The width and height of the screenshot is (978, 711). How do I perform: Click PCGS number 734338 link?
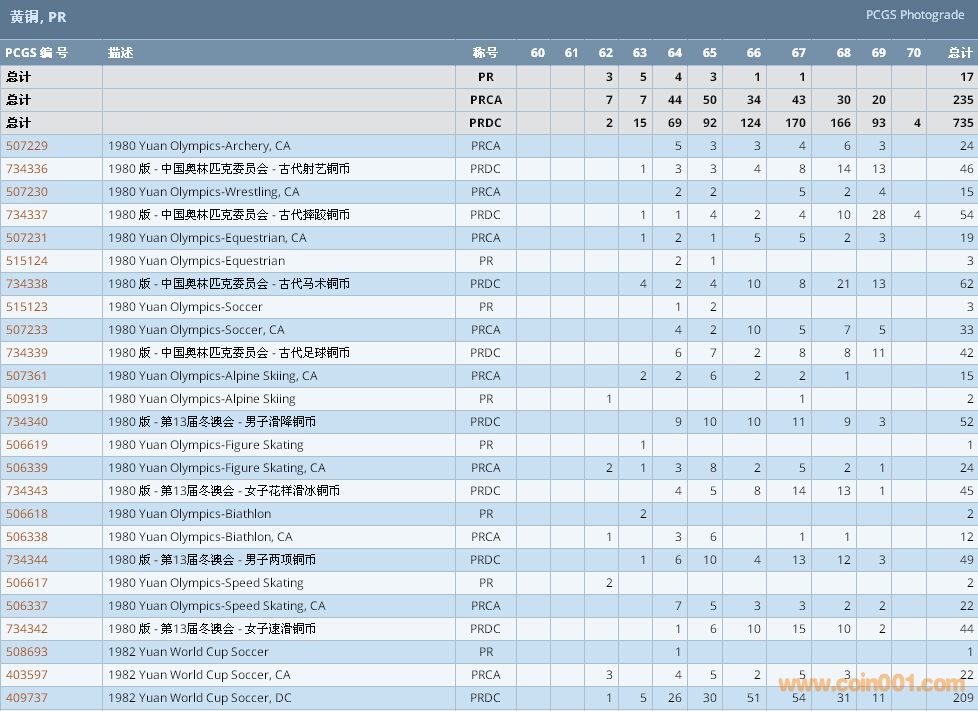click(27, 284)
